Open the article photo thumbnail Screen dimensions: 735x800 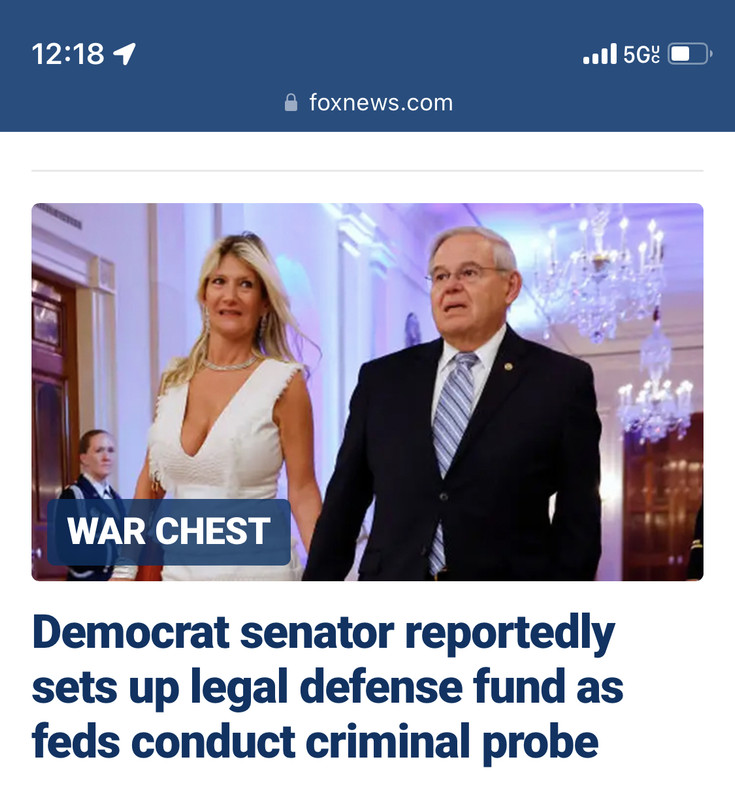click(x=367, y=392)
